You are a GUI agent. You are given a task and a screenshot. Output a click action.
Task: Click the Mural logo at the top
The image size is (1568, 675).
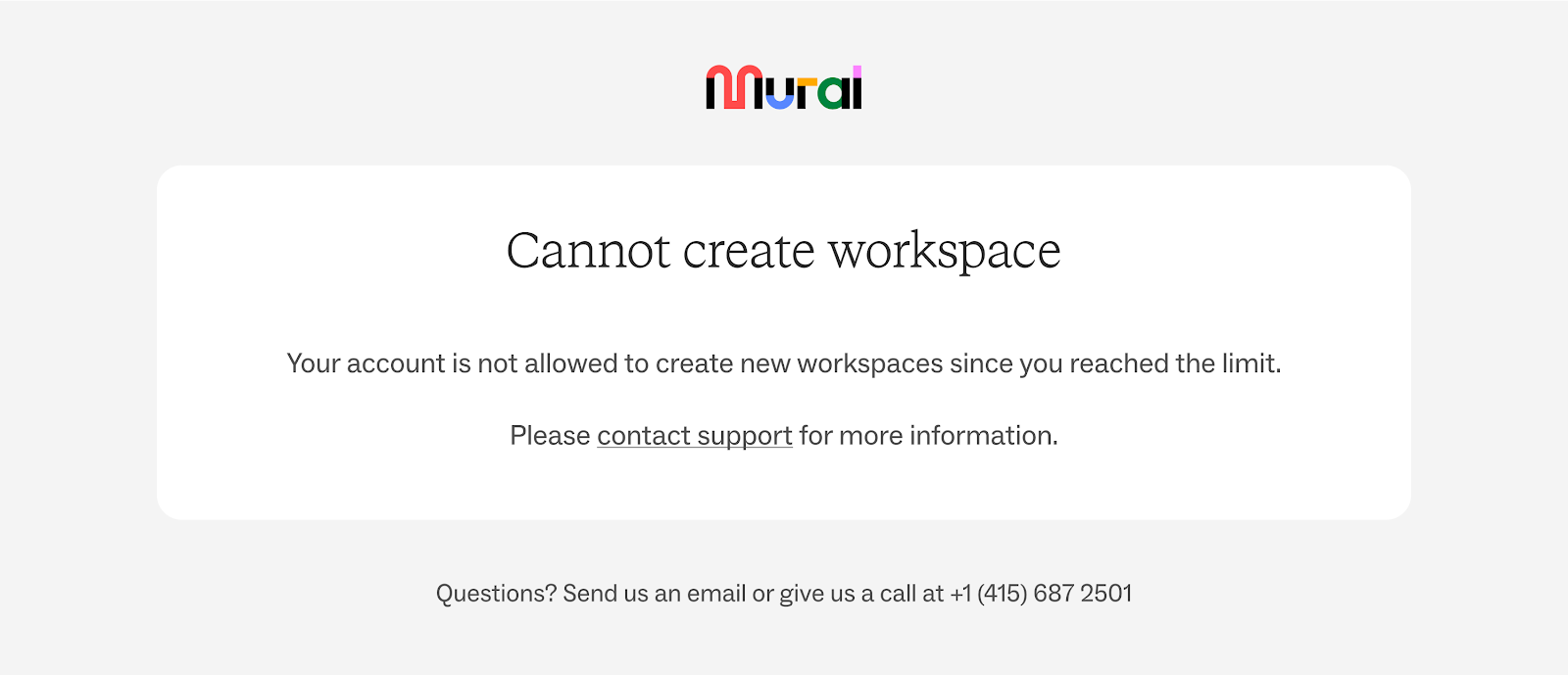click(x=784, y=87)
